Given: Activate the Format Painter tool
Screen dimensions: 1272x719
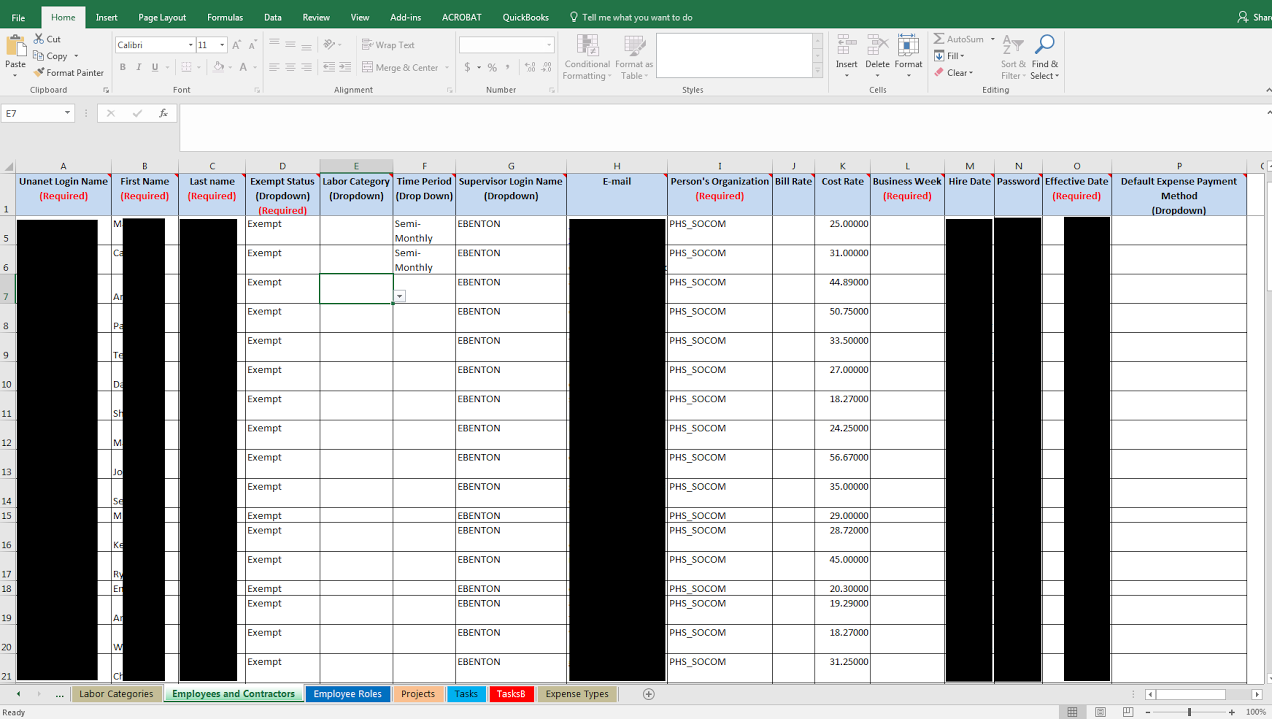Looking at the screenshot, I should point(68,73).
